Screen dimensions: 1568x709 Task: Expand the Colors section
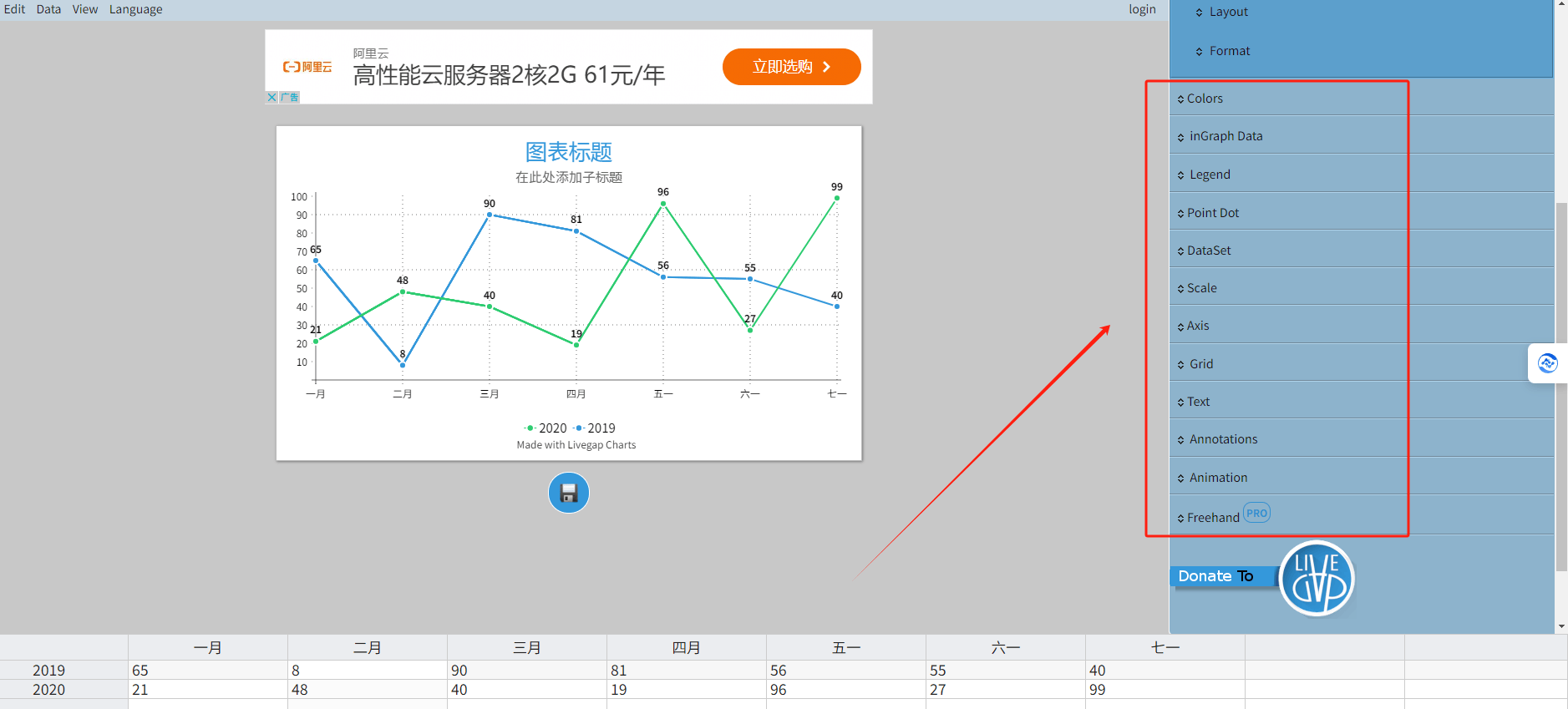pyautogui.click(x=1362, y=99)
